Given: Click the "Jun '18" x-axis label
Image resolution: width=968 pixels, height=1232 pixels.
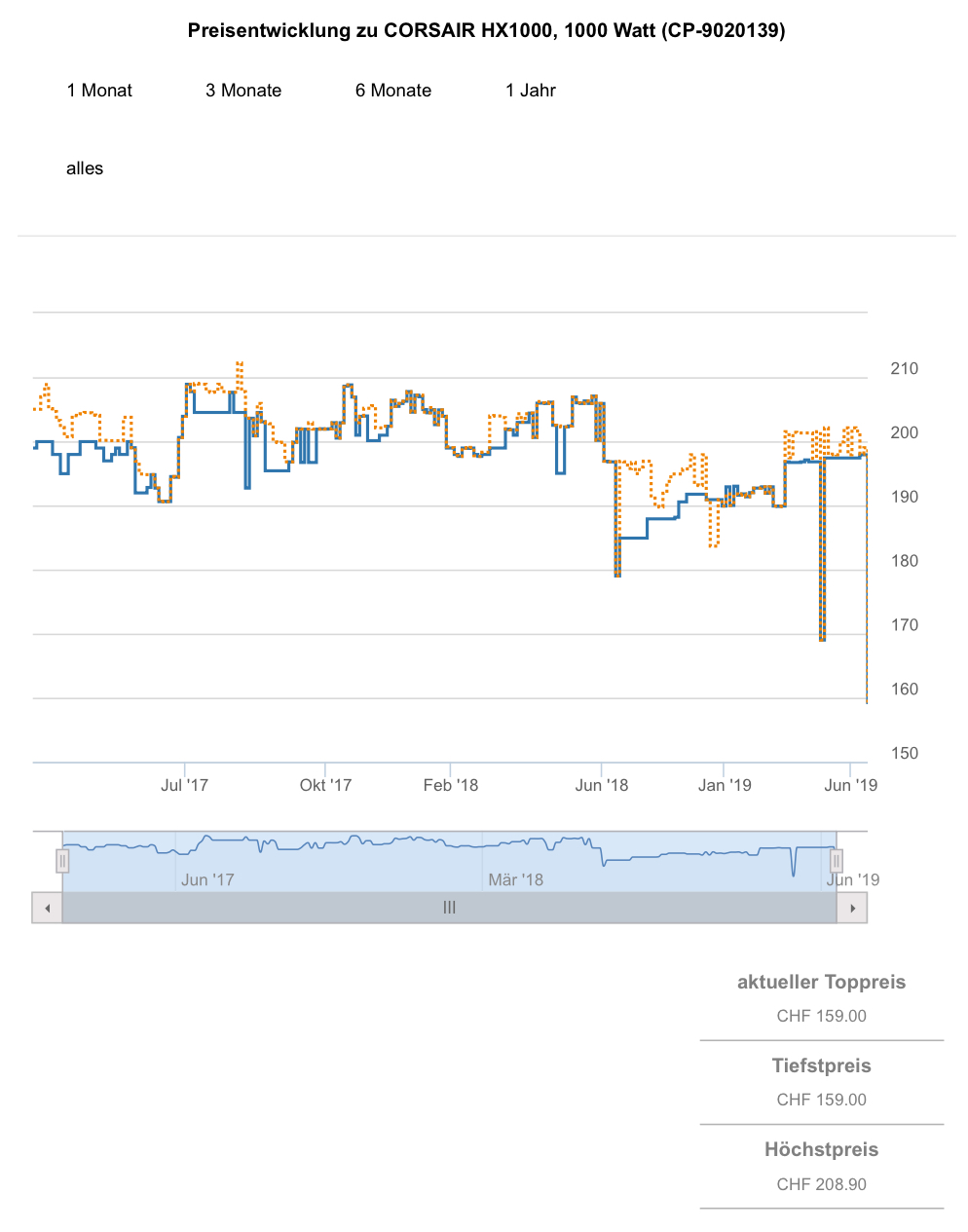Looking at the screenshot, I should tap(602, 785).
